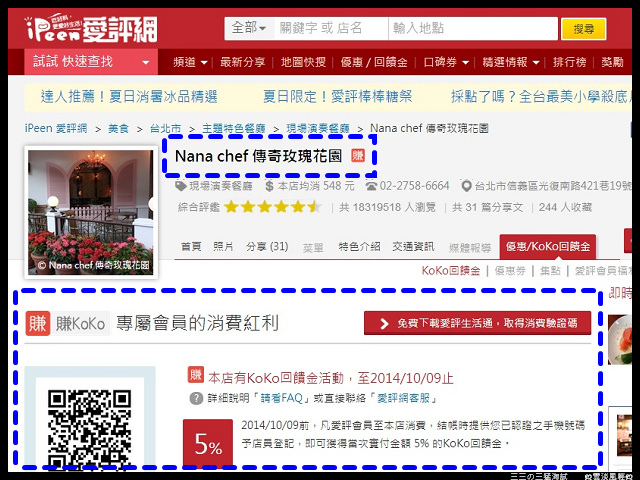Switch to the 特色介紹 tab
The height and width of the screenshot is (480, 640).
coord(359,247)
